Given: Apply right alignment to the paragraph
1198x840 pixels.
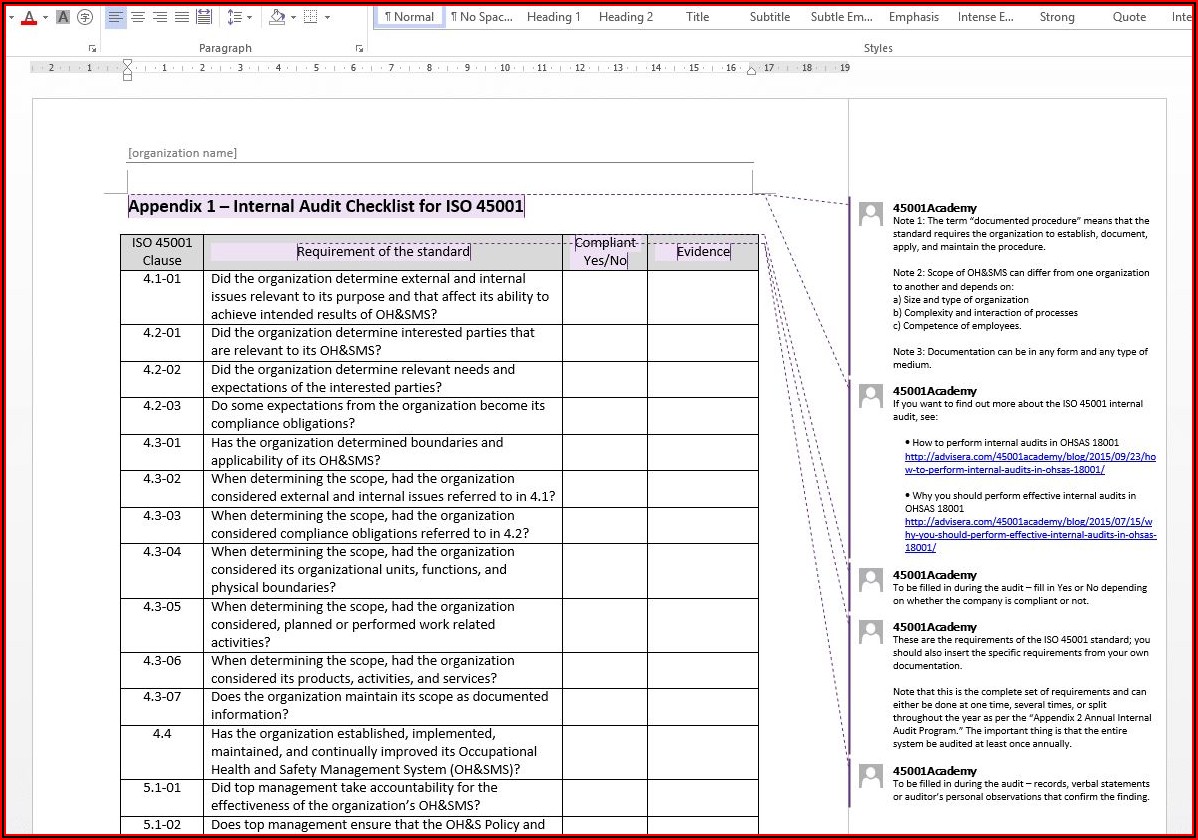Looking at the screenshot, I should pyautogui.click(x=160, y=17).
